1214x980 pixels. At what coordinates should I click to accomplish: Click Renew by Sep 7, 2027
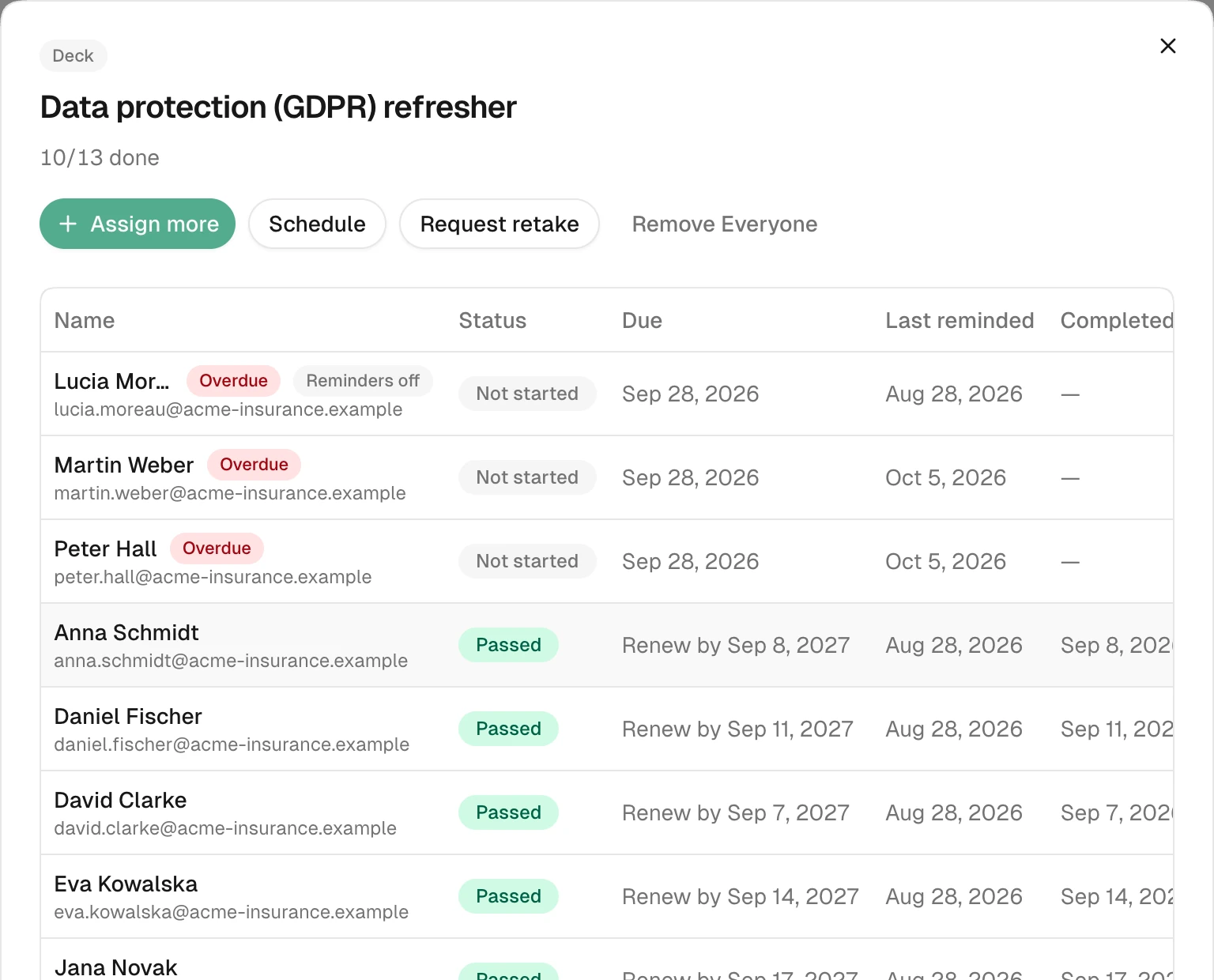pos(736,812)
